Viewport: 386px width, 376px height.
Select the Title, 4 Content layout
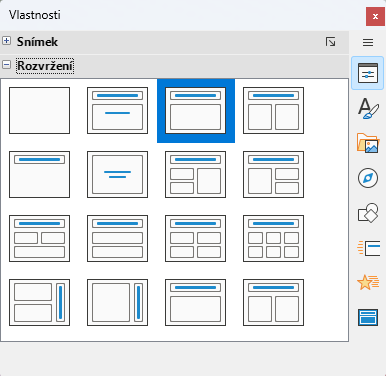pyautogui.click(x=195, y=238)
